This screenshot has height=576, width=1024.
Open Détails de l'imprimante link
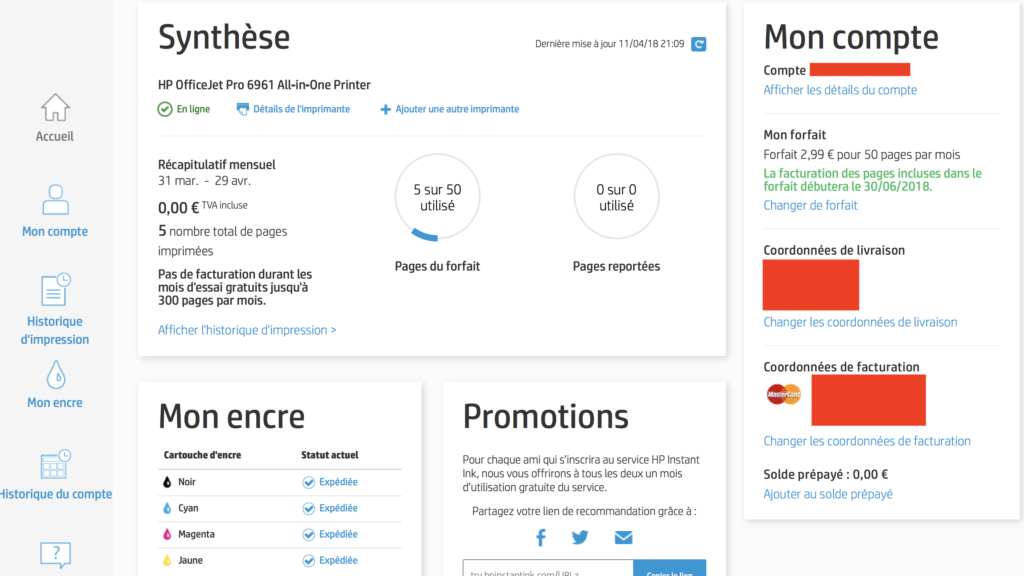301,109
